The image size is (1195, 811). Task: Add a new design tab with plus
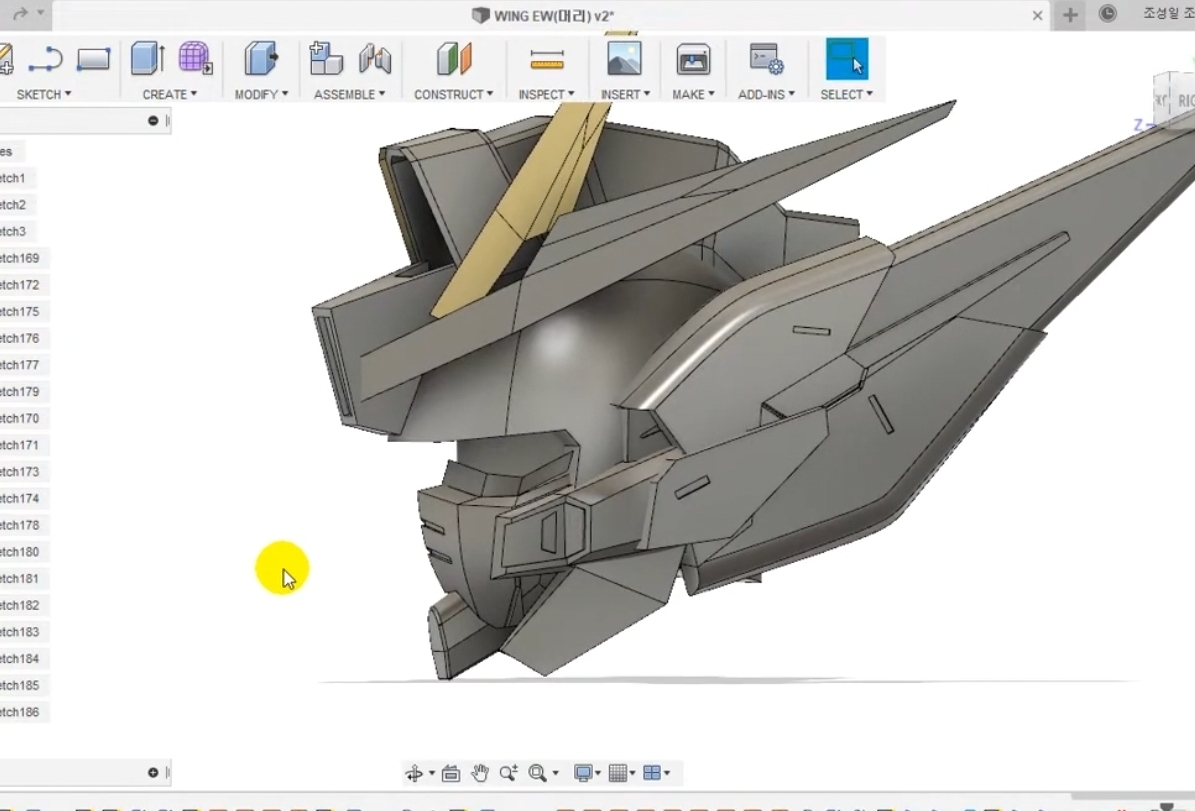point(1070,15)
